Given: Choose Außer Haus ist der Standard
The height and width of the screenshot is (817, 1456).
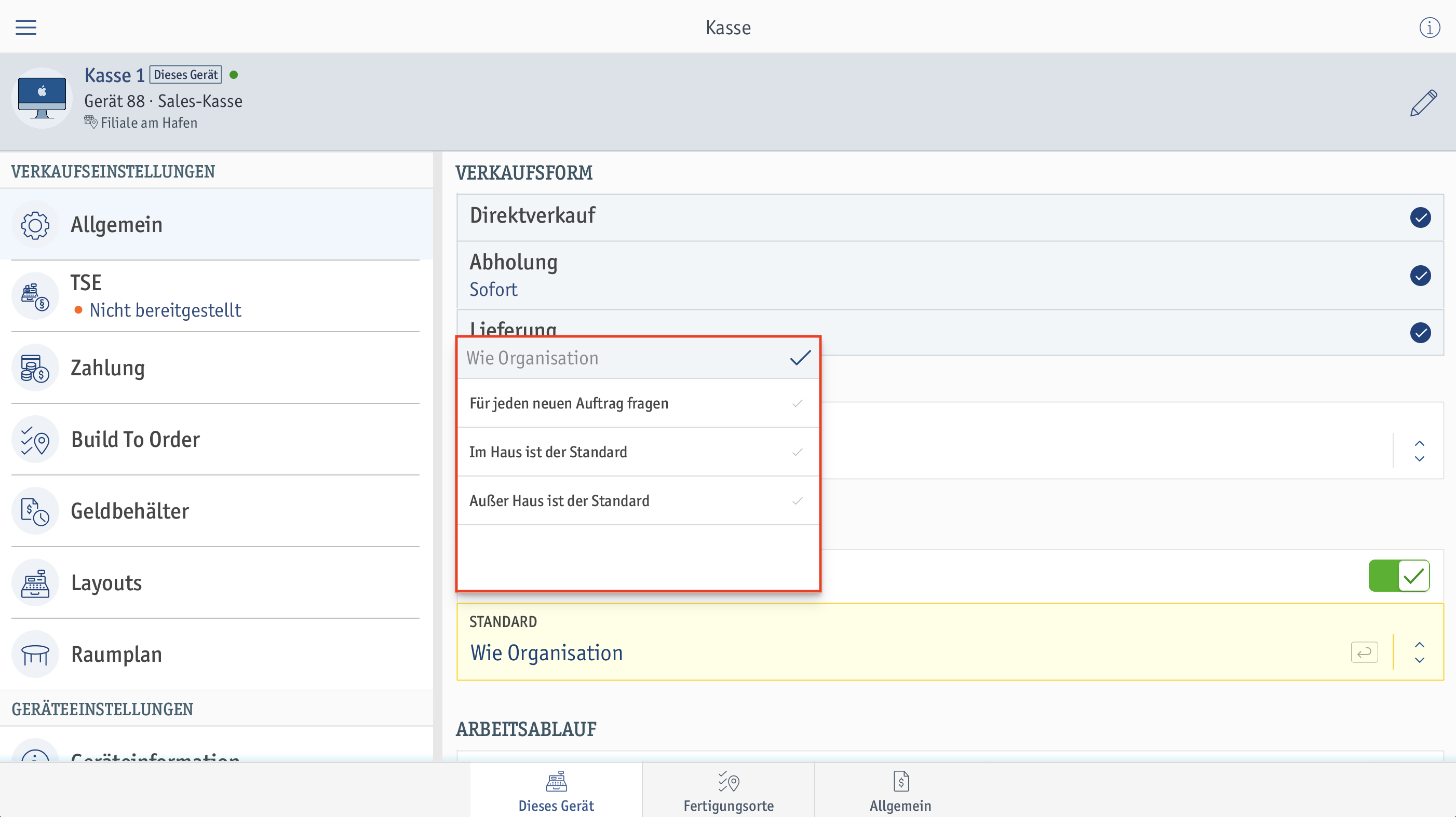Looking at the screenshot, I should (638, 500).
